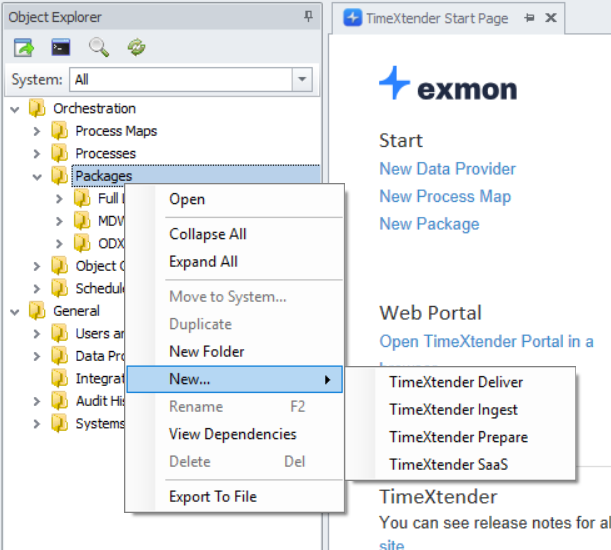Choose Open from the context menu
Viewport: 611px width, 550px height.
coord(235,199)
